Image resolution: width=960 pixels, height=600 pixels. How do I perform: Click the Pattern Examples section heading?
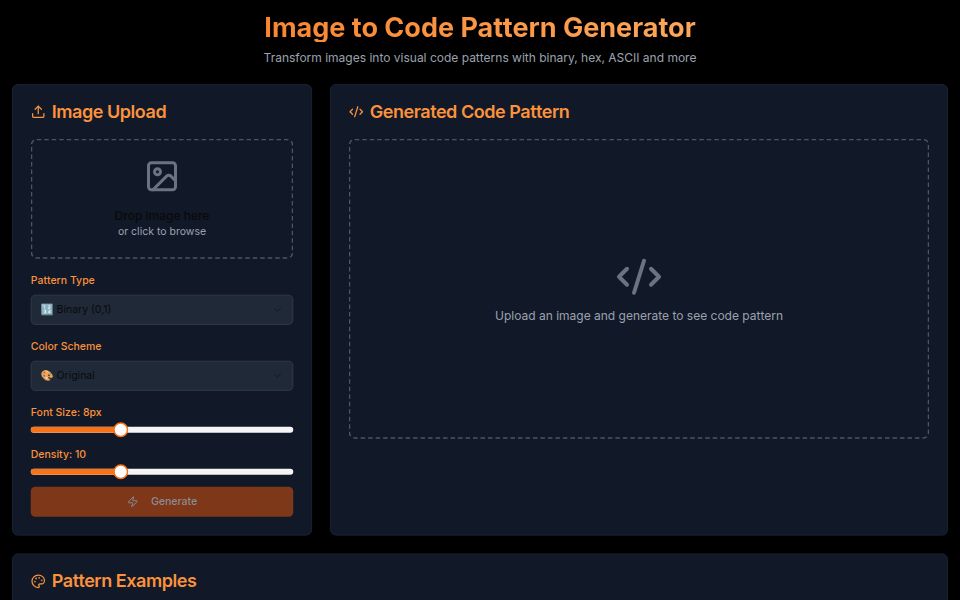point(125,580)
